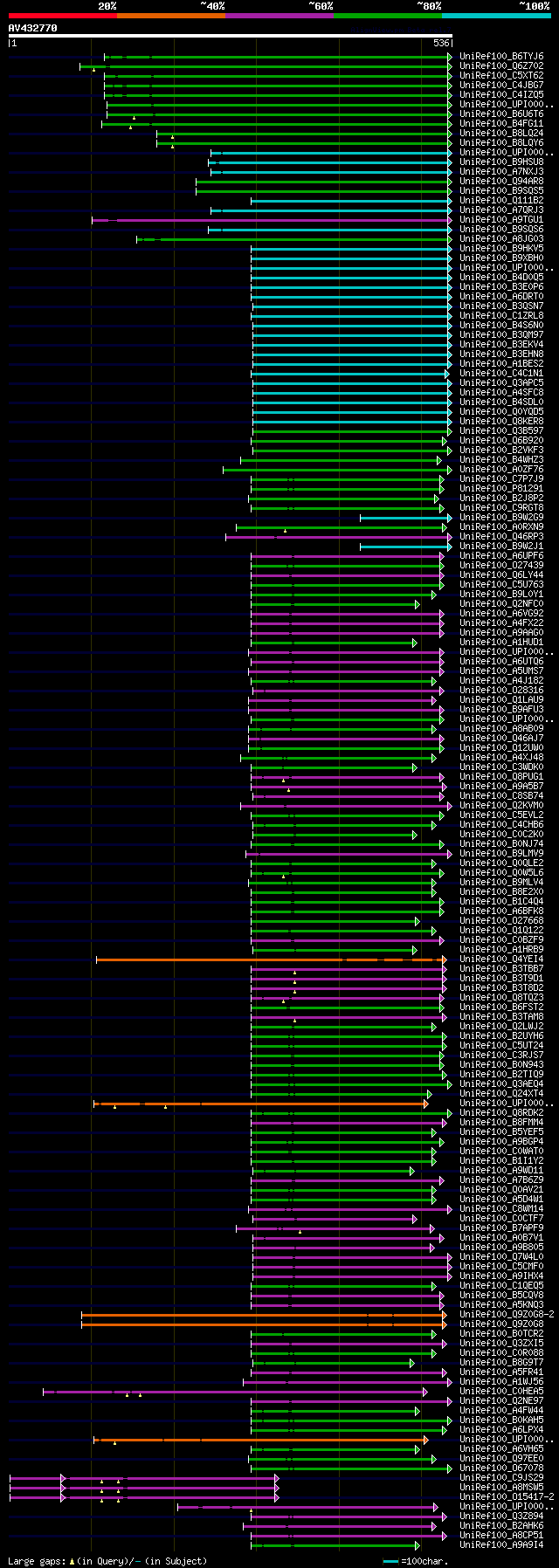Select the UniRef100_Q111B2 label
The height and width of the screenshot is (1568, 559).
tap(501, 201)
